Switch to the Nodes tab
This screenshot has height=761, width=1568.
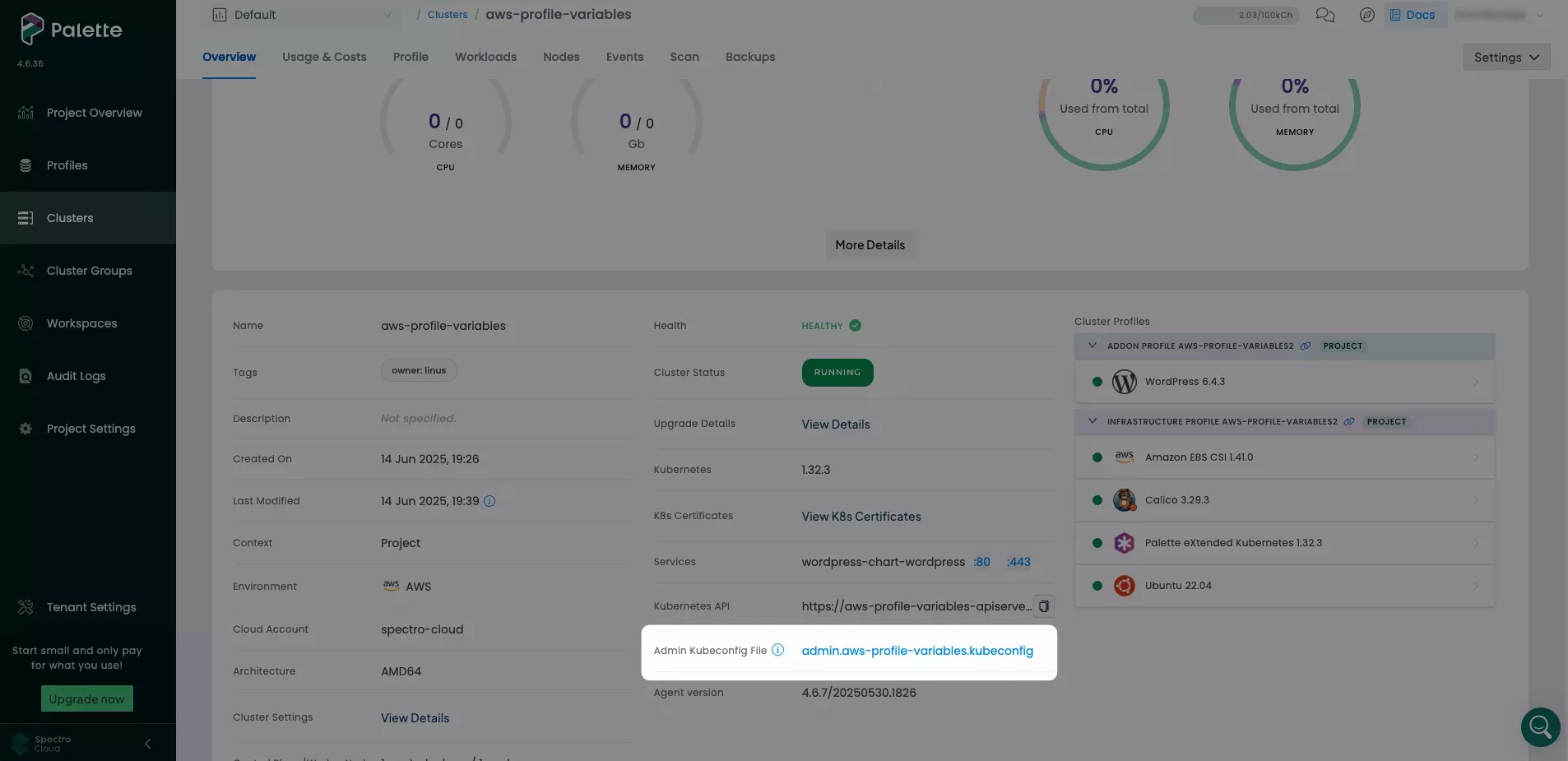pyautogui.click(x=561, y=57)
